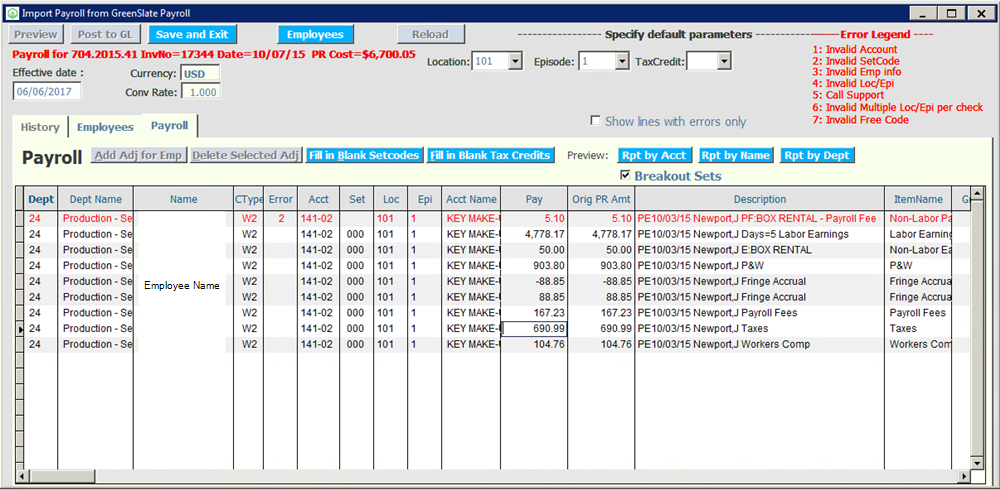This screenshot has height=490, width=1000.
Task: Open the Employees button in top toolbar
Action: coord(315,34)
